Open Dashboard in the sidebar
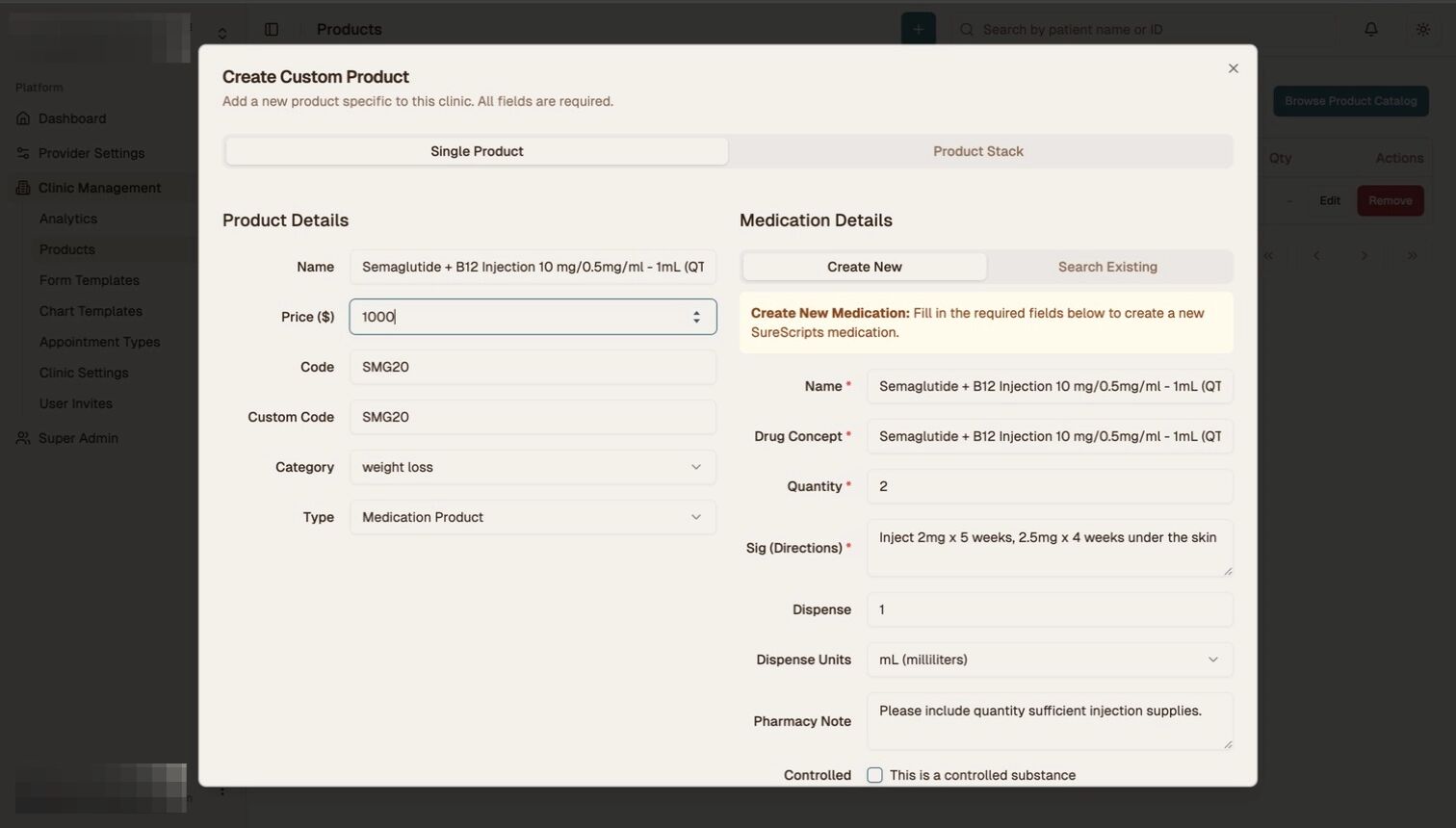Image resolution: width=1456 pixels, height=828 pixels. click(72, 118)
